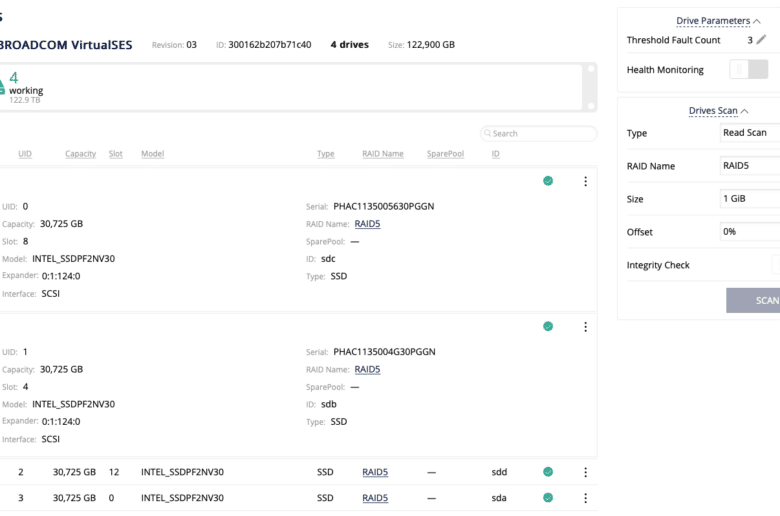Click the Size field showing 1 GiB

(x=750, y=199)
